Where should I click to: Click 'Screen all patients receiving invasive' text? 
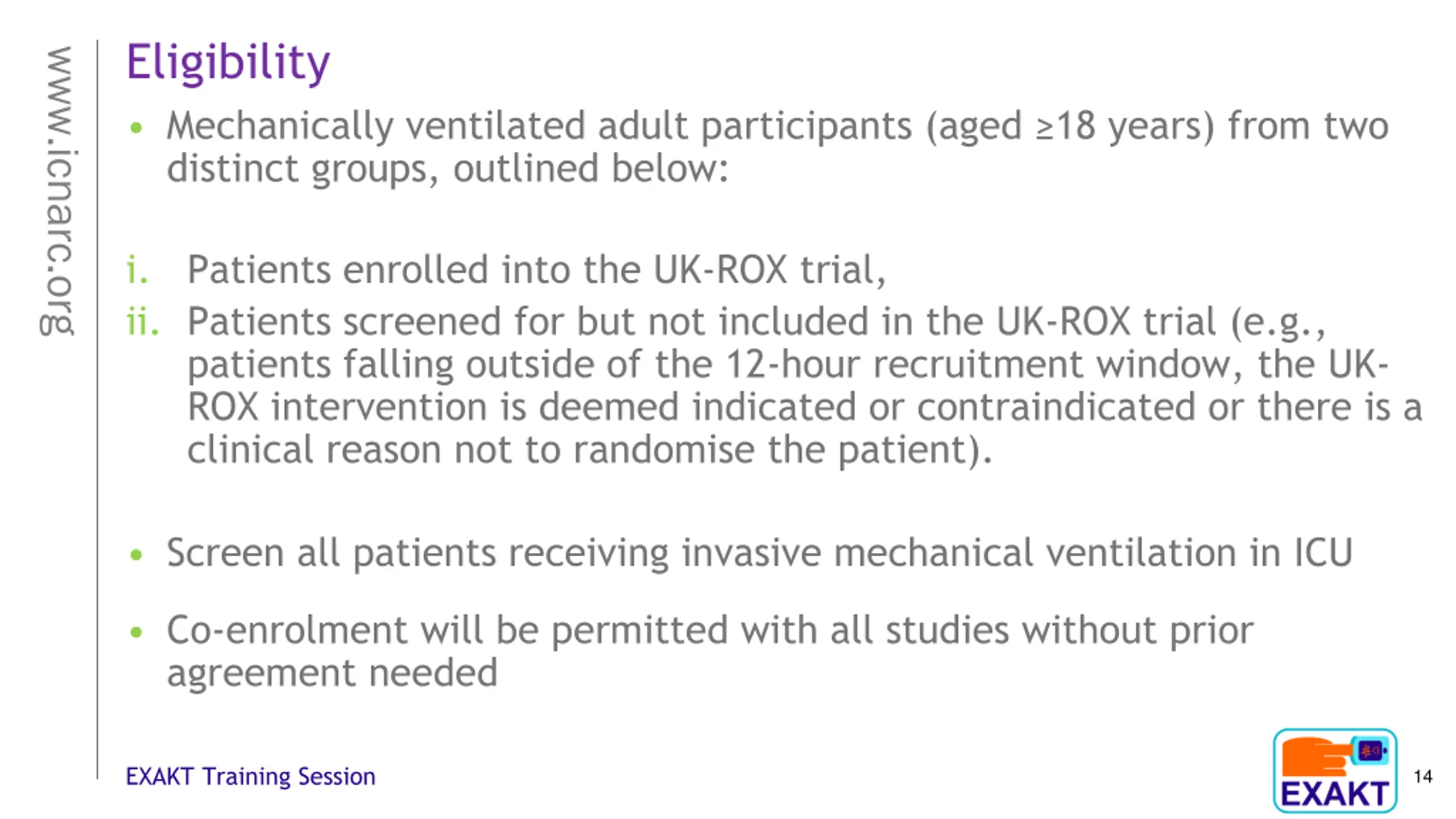[494, 553]
